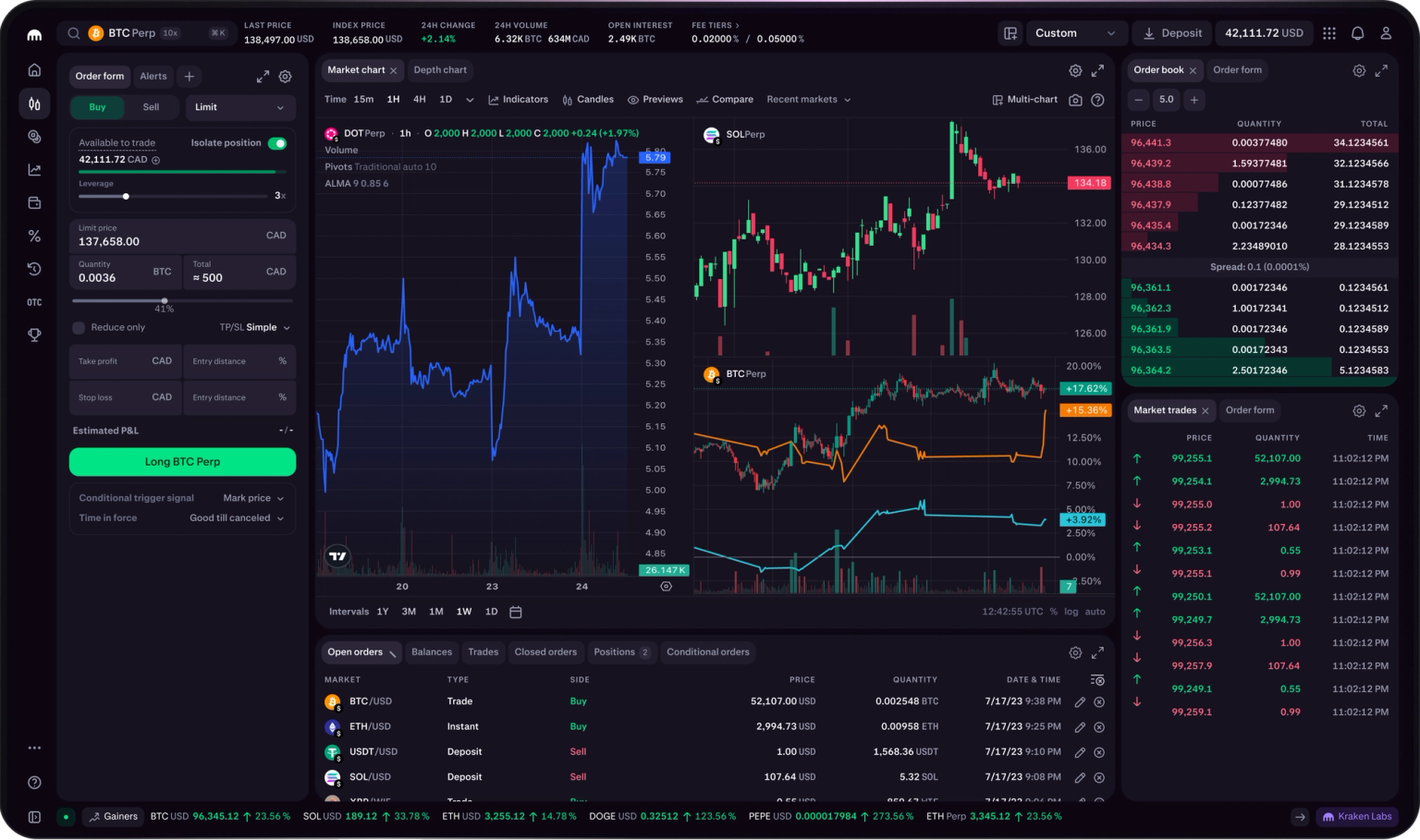Expand the Market trades panel
The width and height of the screenshot is (1420, 840).
(x=1381, y=411)
